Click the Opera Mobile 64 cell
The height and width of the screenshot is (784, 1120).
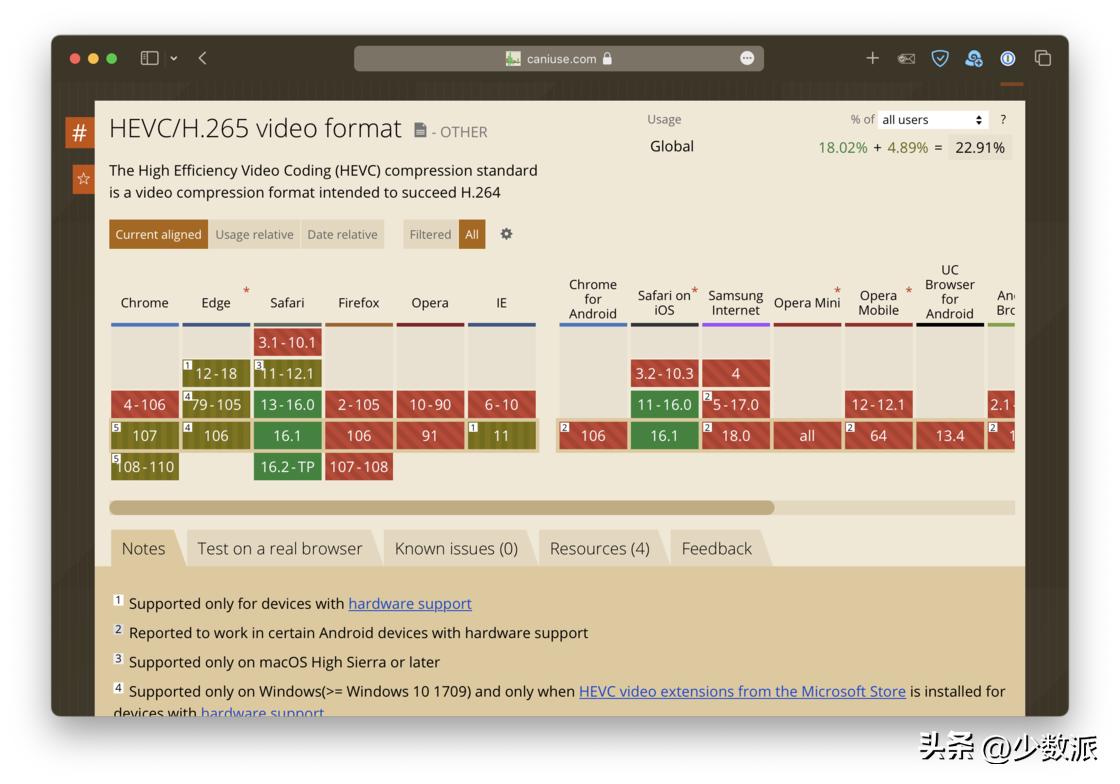(x=879, y=436)
